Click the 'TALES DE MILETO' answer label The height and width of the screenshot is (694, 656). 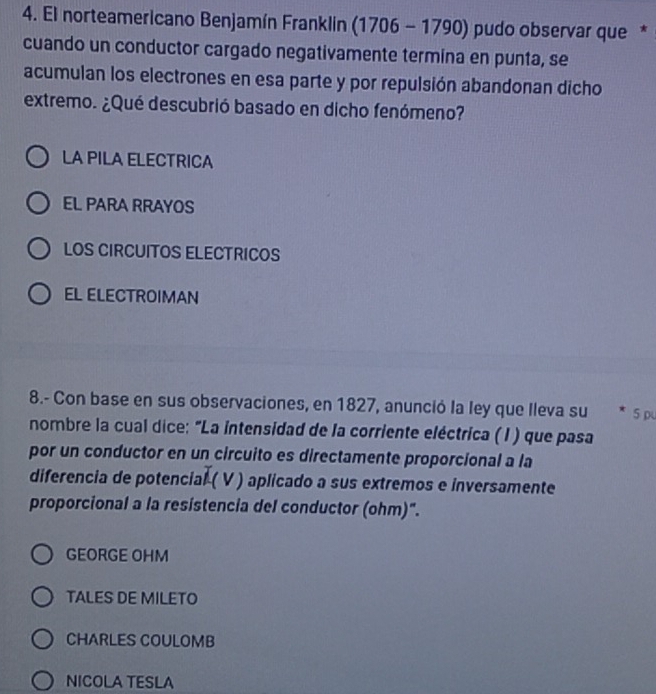[x=132, y=598]
